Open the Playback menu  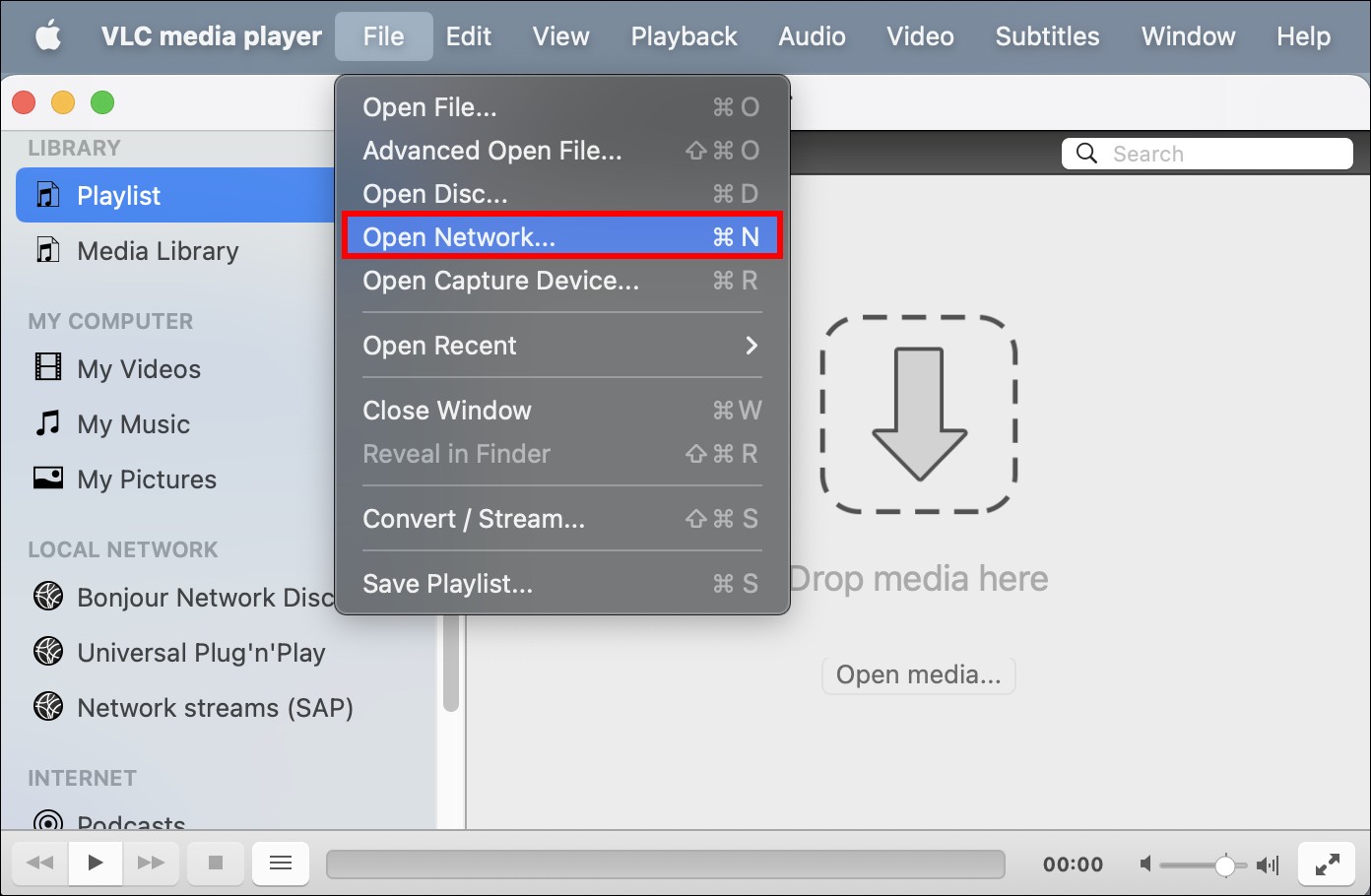click(x=684, y=36)
